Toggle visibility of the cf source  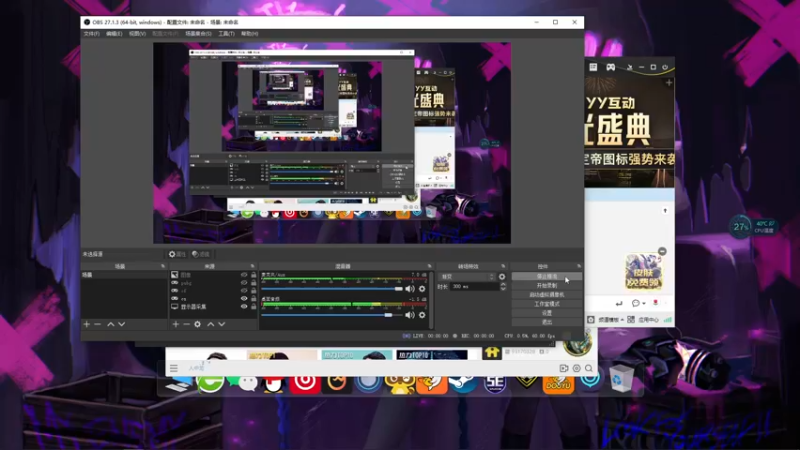pos(244,291)
